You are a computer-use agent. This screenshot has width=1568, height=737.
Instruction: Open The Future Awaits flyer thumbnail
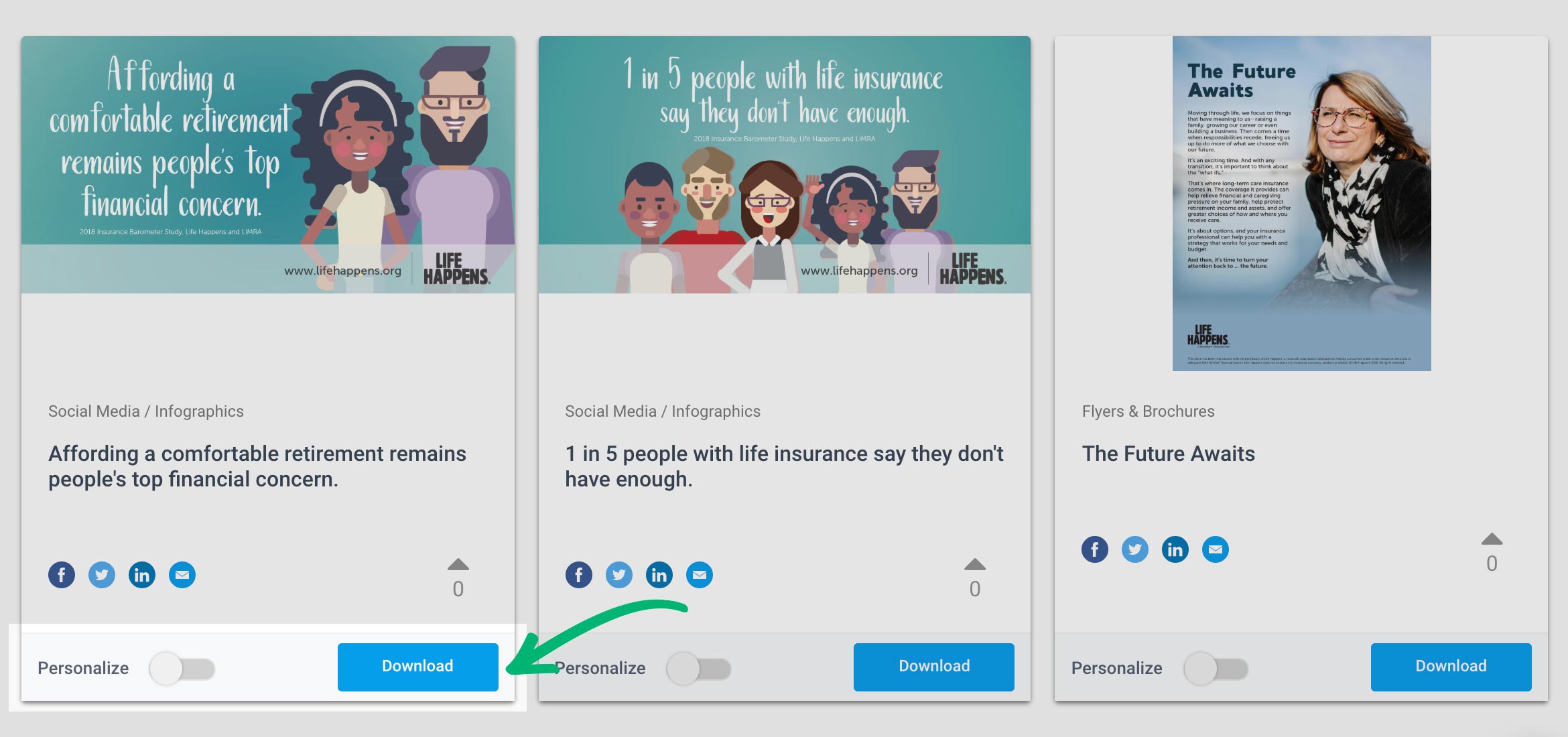point(1302,204)
